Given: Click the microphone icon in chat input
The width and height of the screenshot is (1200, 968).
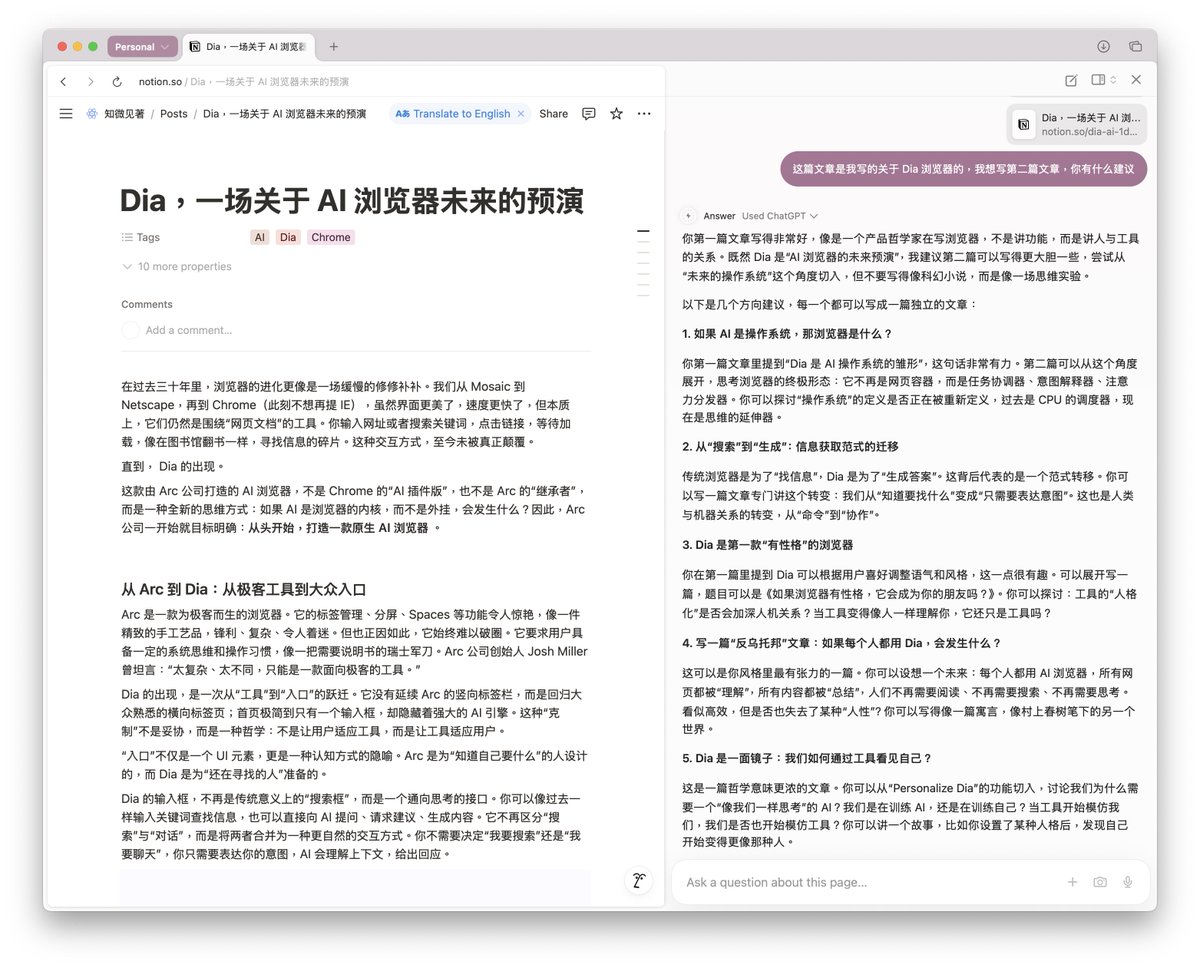Looking at the screenshot, I should point(1128,882).
